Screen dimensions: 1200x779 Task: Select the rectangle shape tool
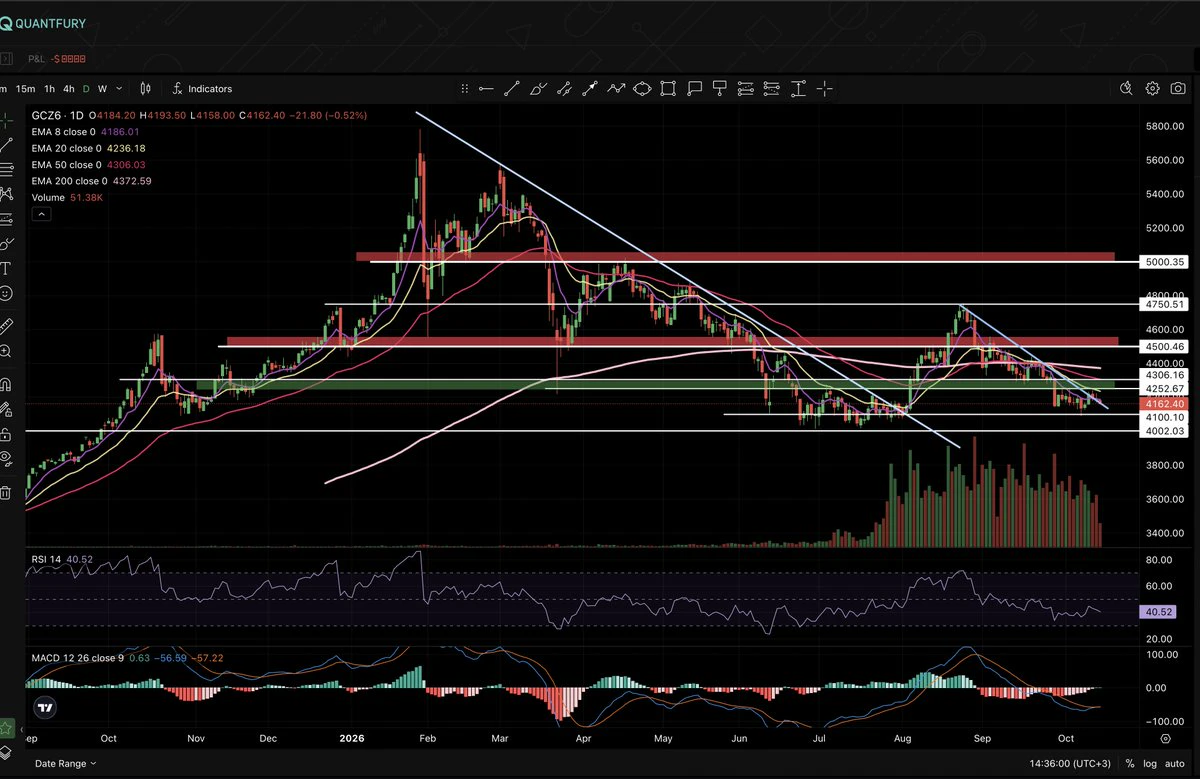669,89
